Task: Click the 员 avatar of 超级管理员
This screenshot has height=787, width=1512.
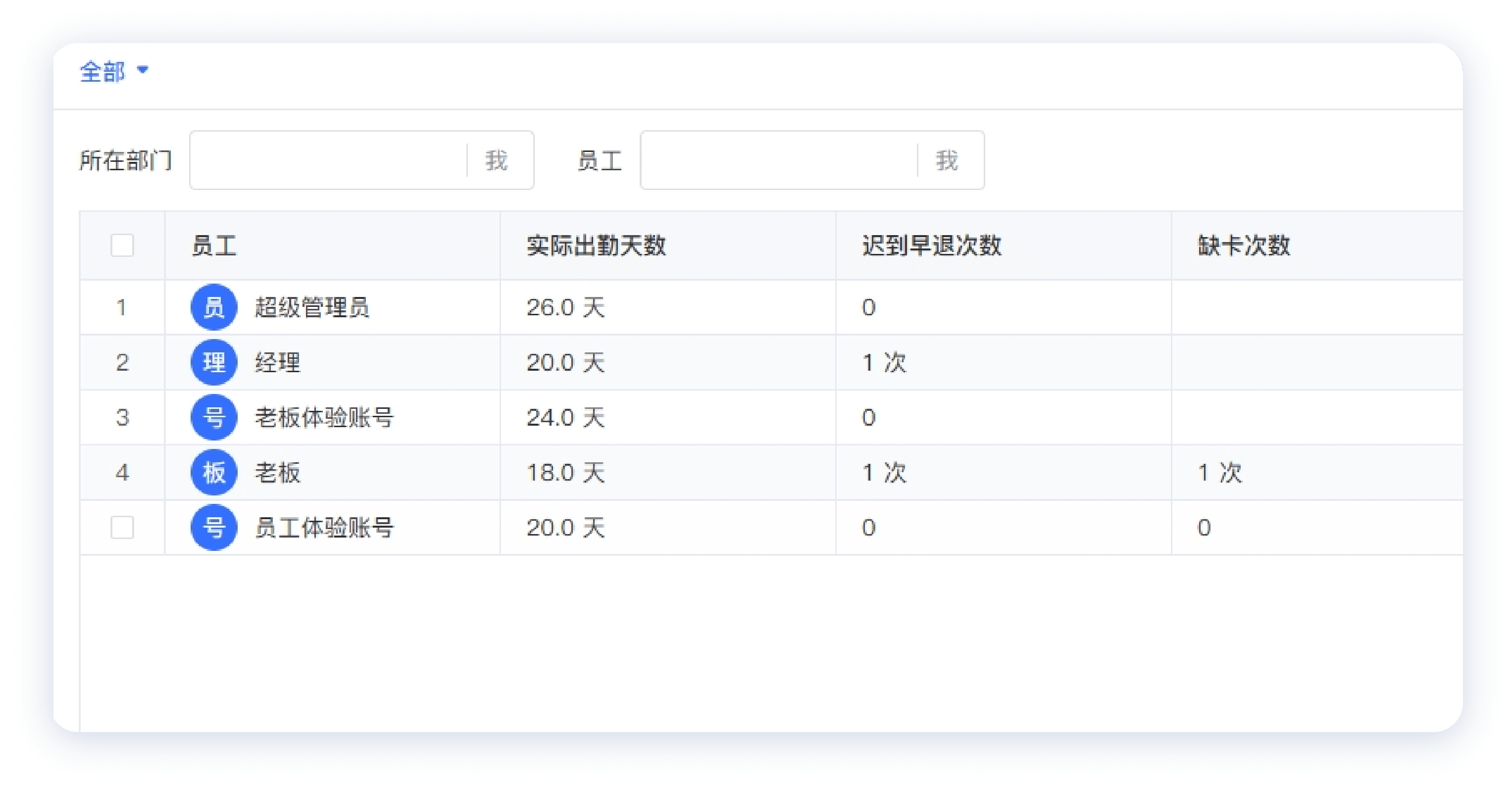Action: 214,307
